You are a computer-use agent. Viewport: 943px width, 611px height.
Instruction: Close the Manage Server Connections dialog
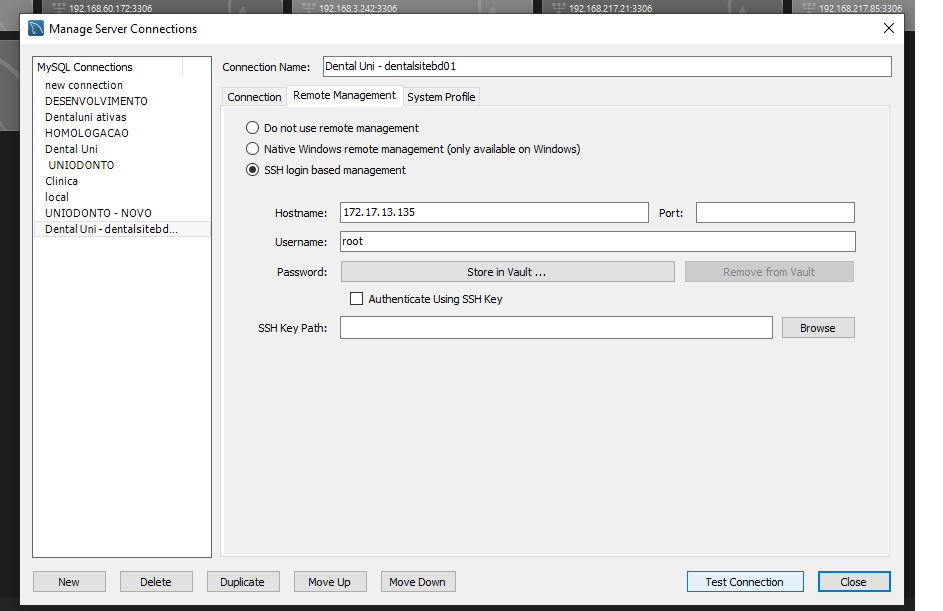coord(888,29)
